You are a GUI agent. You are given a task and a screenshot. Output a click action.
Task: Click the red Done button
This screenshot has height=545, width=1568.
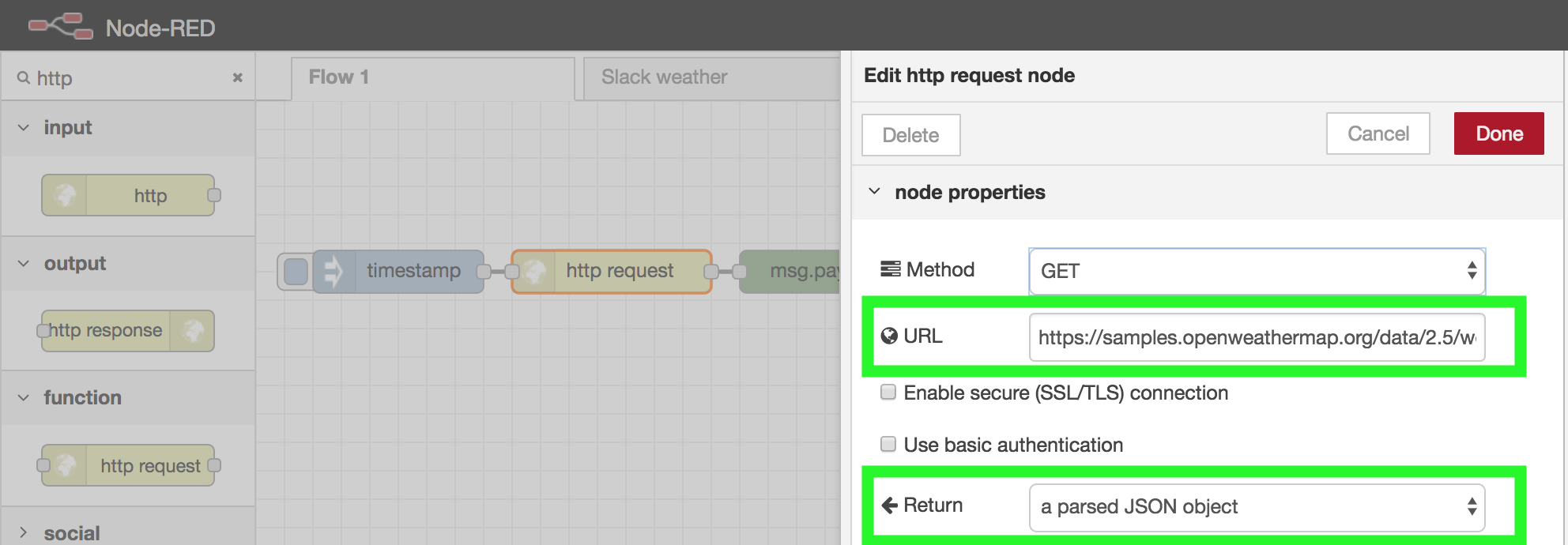pos(1498,133)
